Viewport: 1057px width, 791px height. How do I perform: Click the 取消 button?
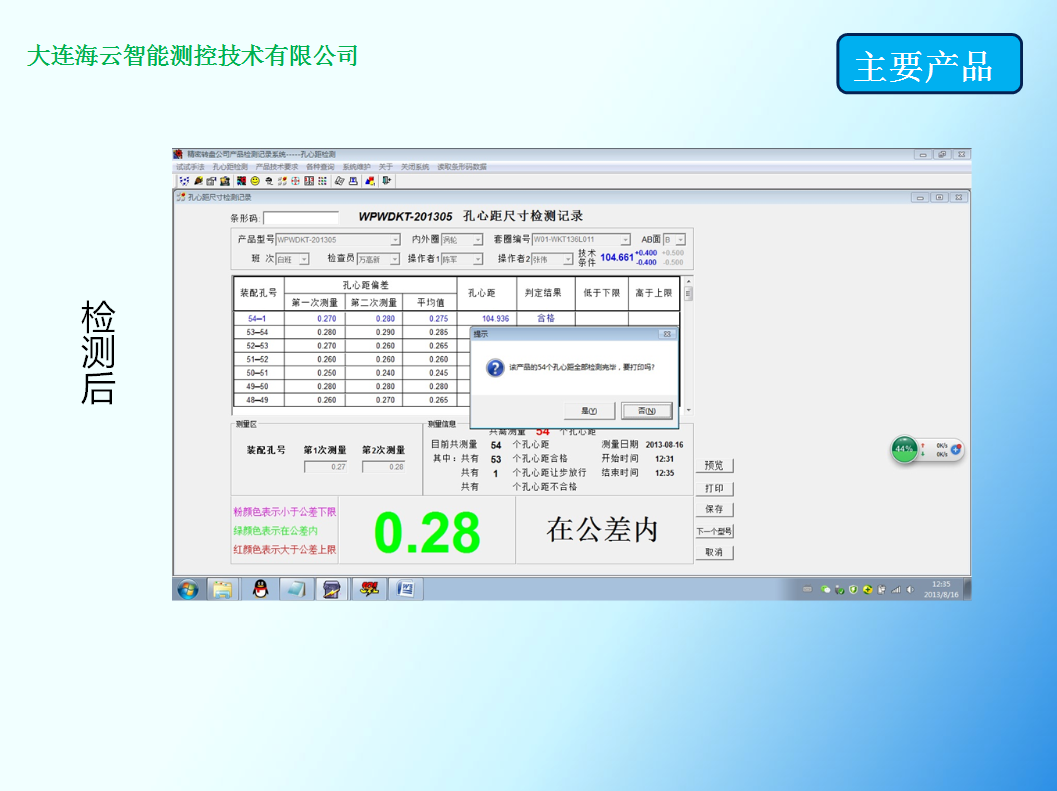pyautogui.click(x=714, y=552)
